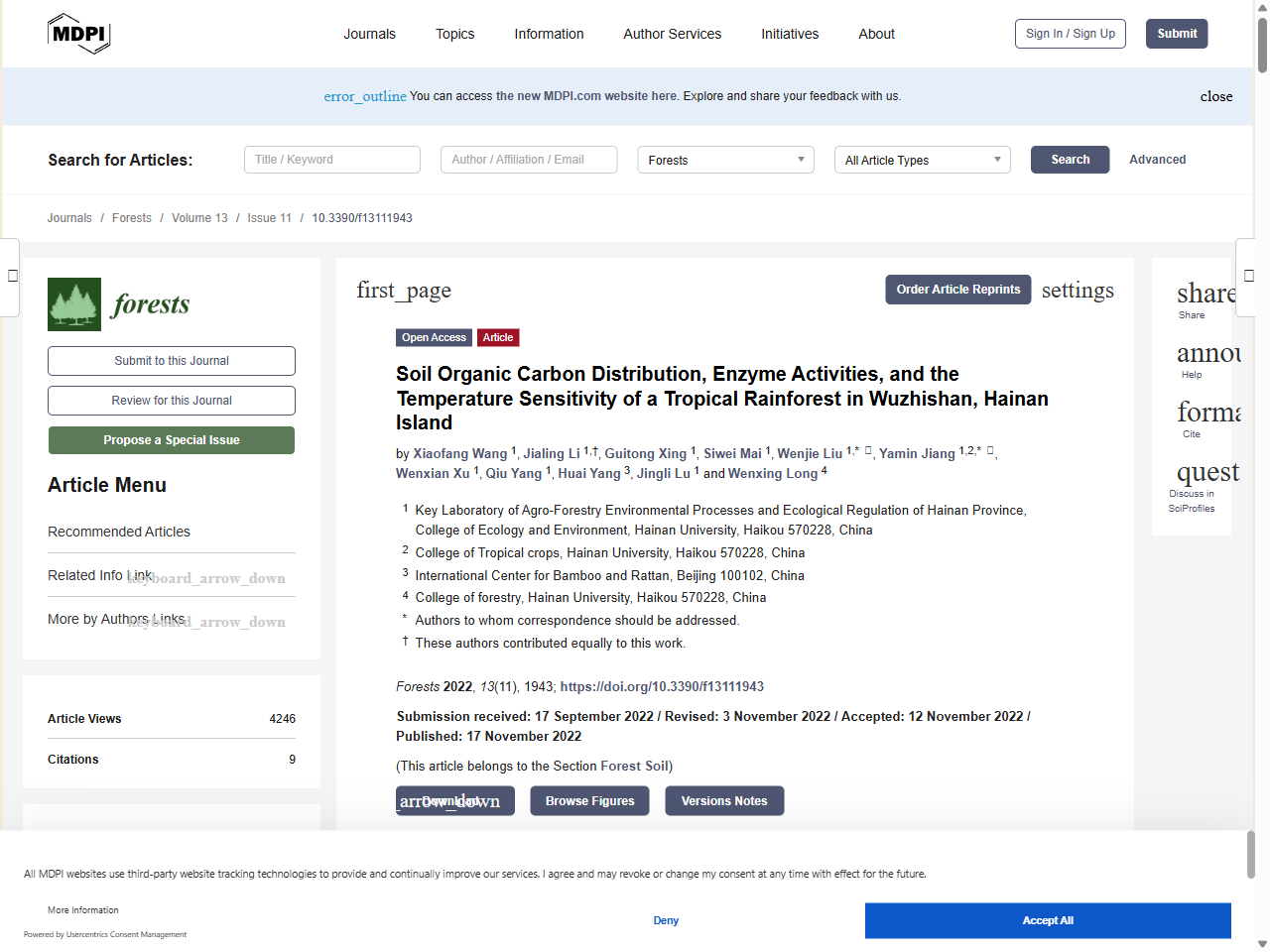Click the Title / Keyword search field

331,160
